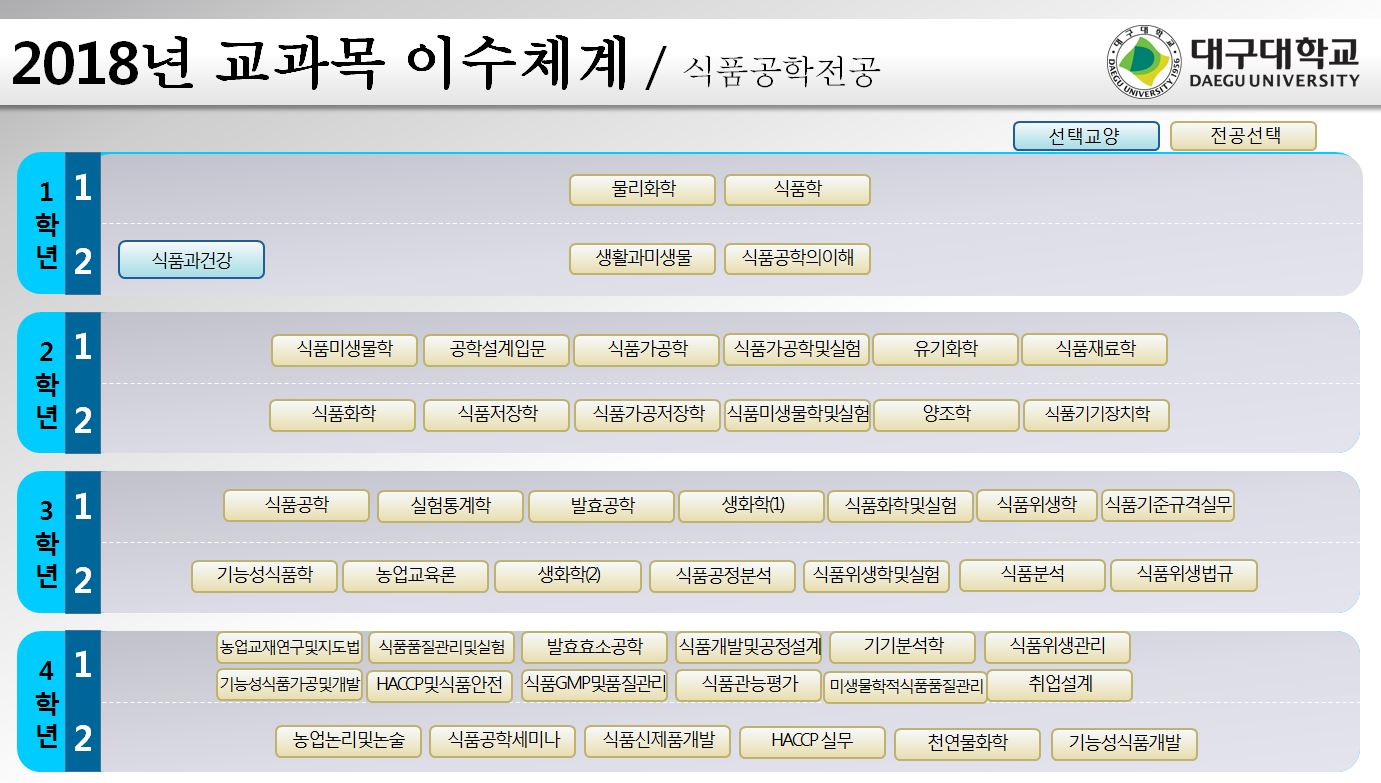1381x783 pixels.
Task: Open the 식품공학세미나 course box
Action: click(x=502, y=741)
